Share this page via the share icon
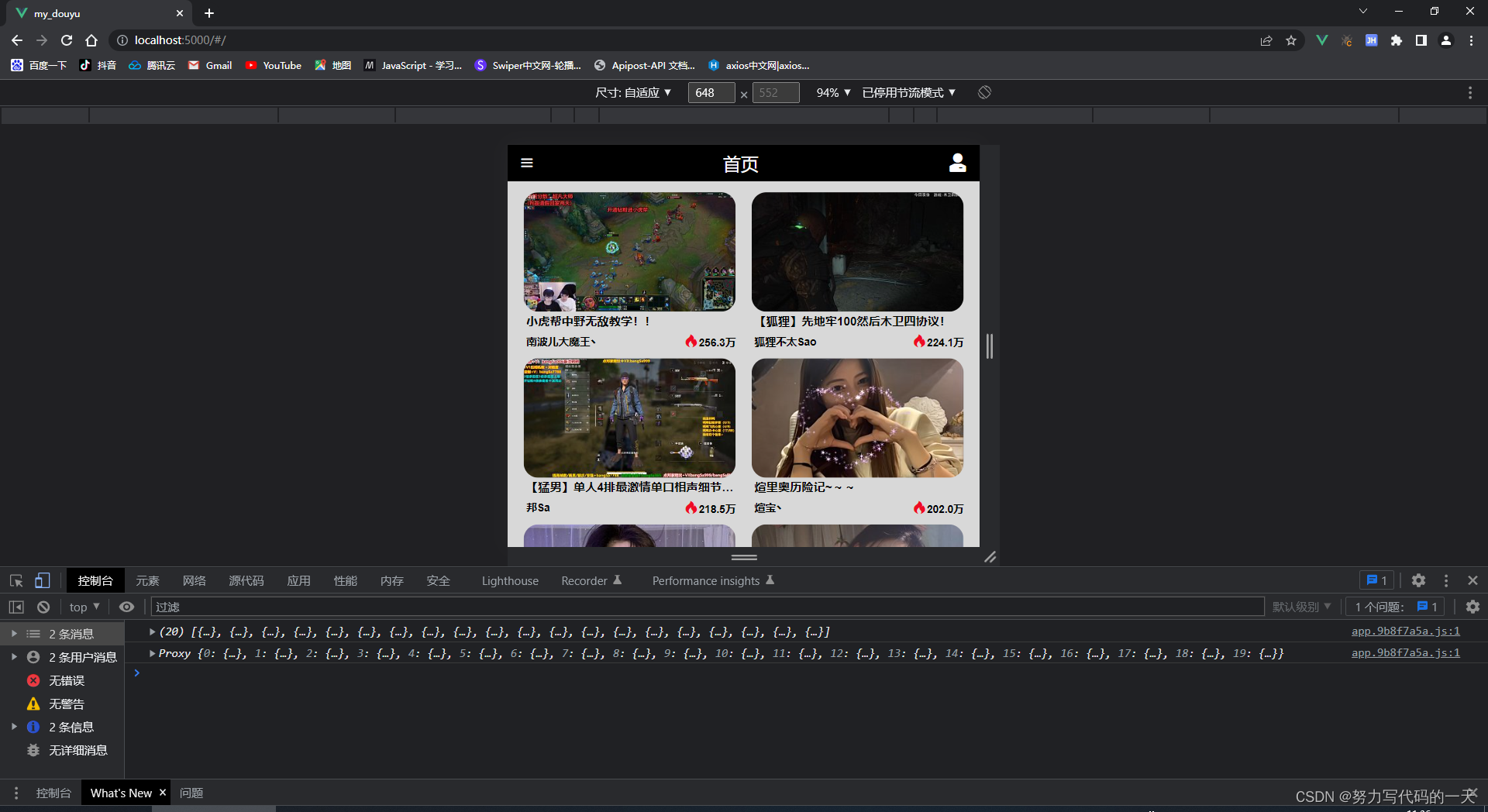 point(1266,40)
